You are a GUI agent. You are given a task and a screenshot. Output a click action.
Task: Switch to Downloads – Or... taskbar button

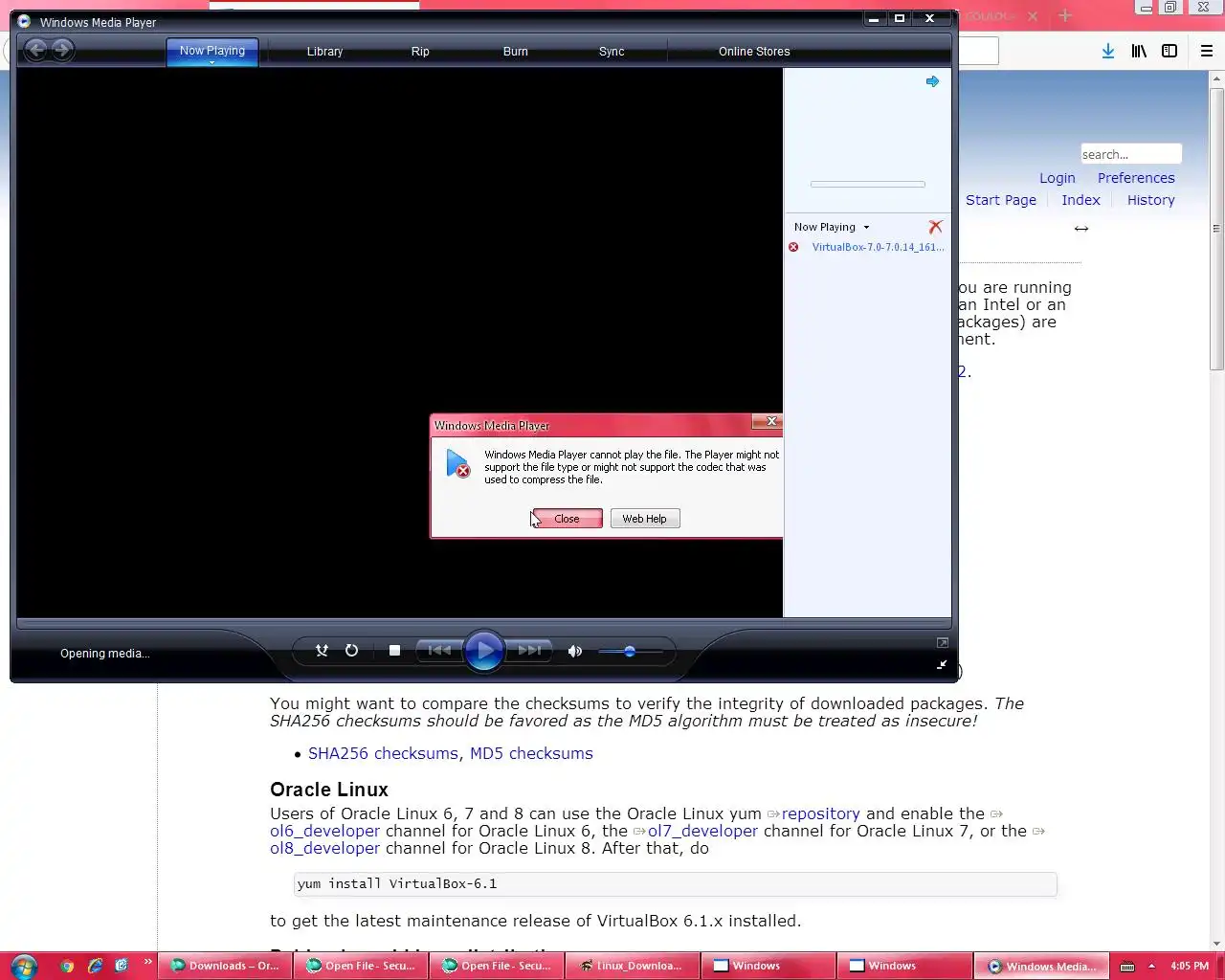click(x=225, y=966)
